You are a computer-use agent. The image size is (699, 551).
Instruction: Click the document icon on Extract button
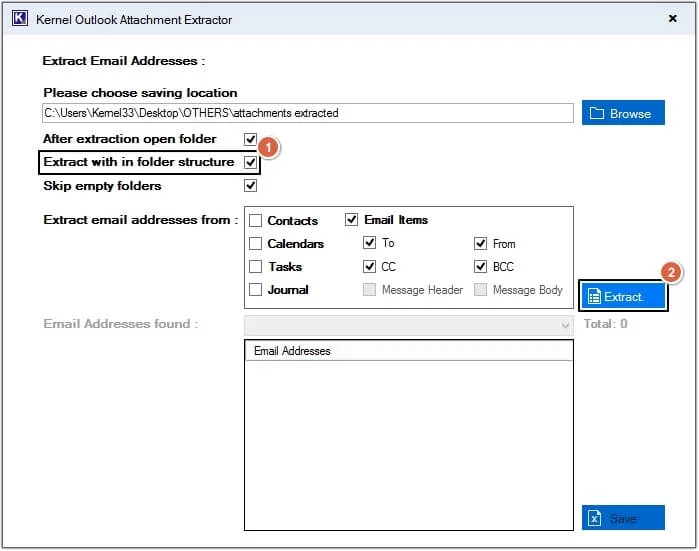pyautogui.click(x=594, y=296)
